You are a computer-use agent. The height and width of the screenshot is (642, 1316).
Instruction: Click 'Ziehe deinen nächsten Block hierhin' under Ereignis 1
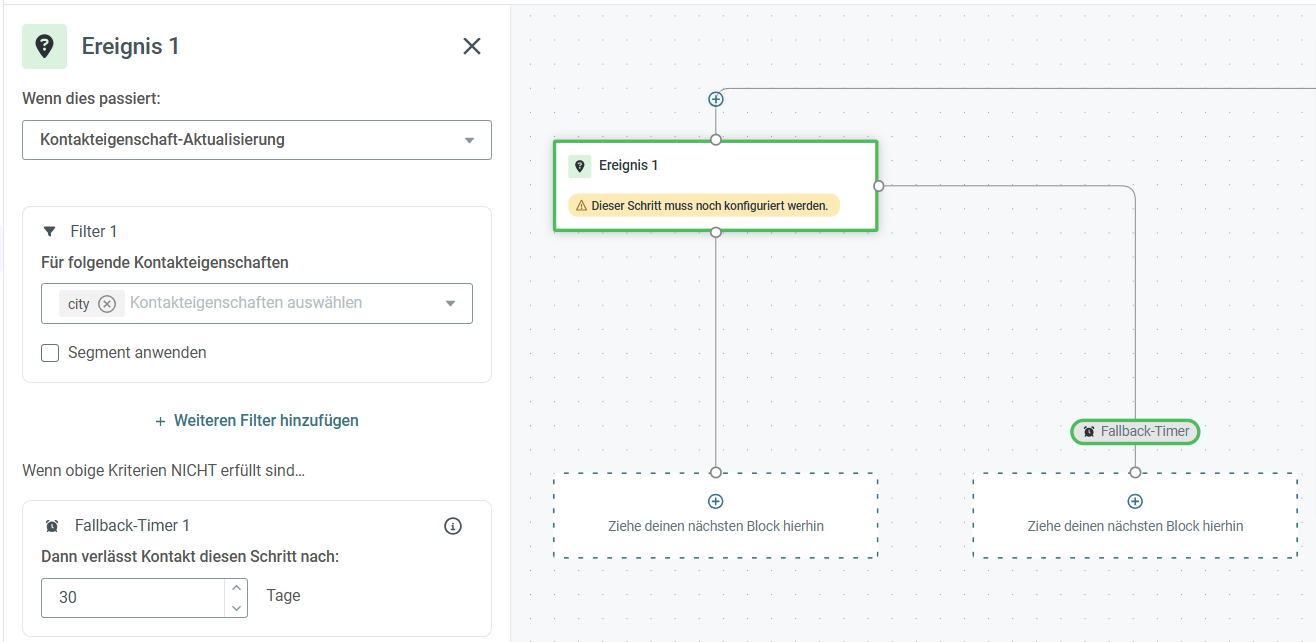[x=716, y=526]
